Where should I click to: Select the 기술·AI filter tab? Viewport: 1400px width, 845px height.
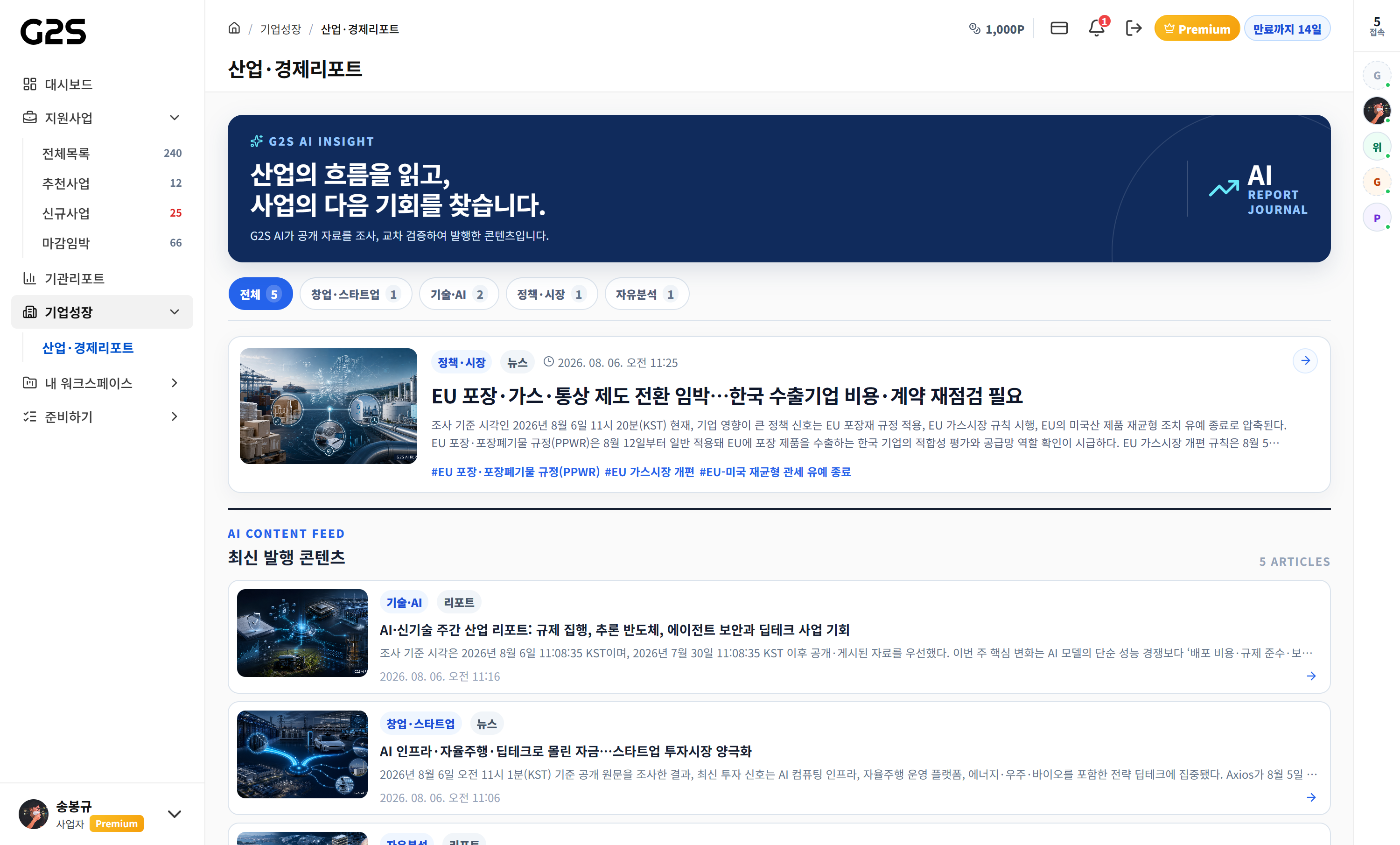pyautogui.click(x=459, y=295)
